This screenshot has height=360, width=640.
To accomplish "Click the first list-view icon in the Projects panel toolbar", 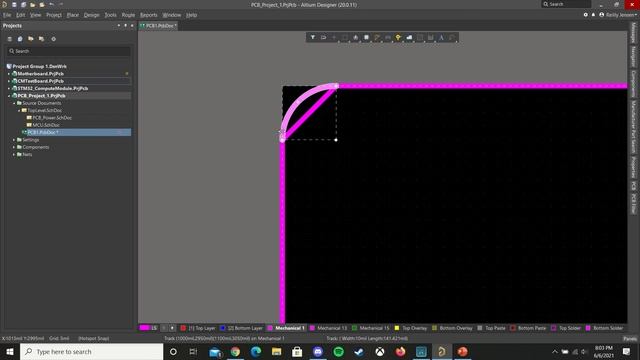I will (9, 39).
